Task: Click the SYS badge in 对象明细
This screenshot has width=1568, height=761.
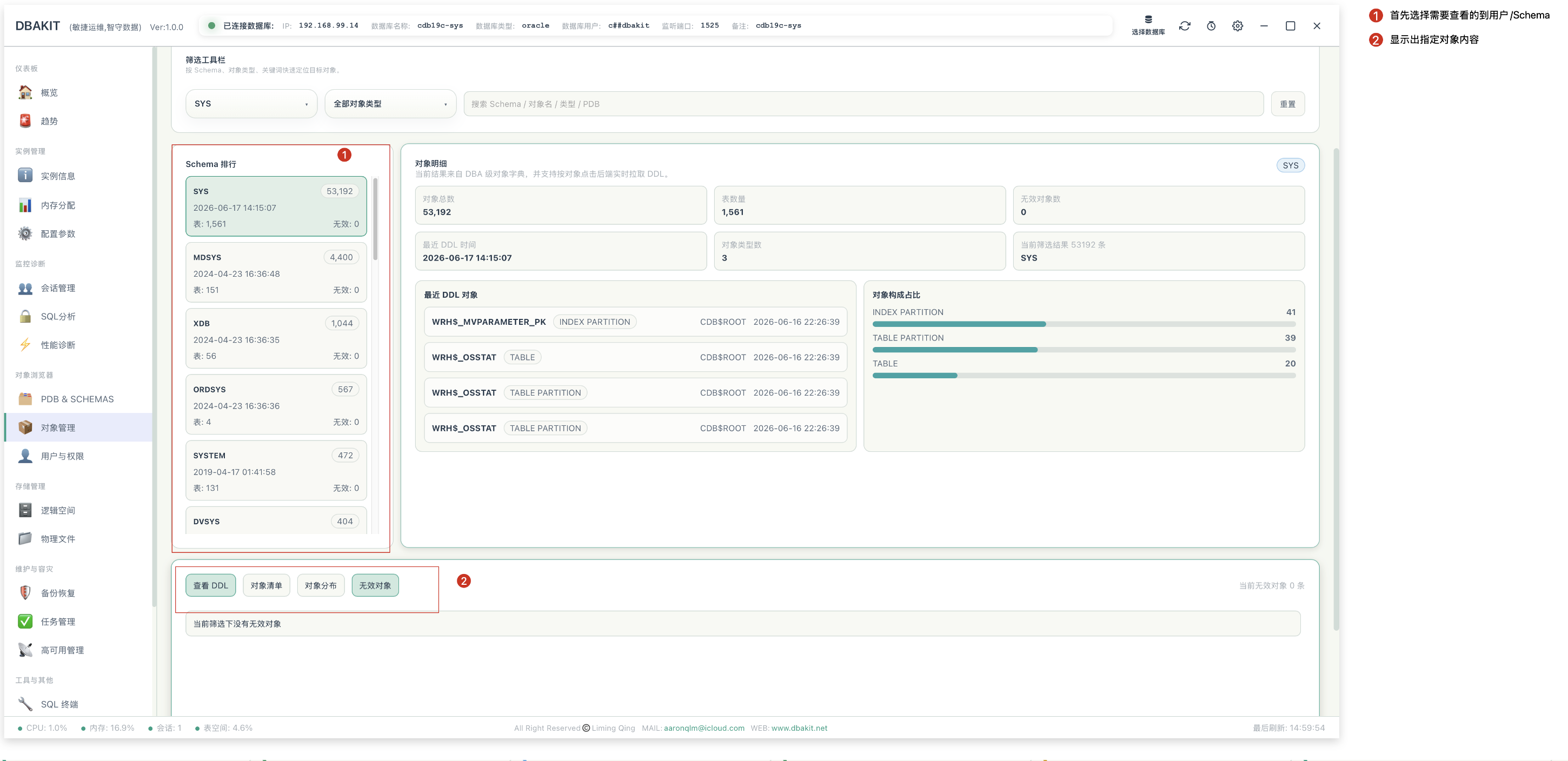Action: tap(1291, 165)
